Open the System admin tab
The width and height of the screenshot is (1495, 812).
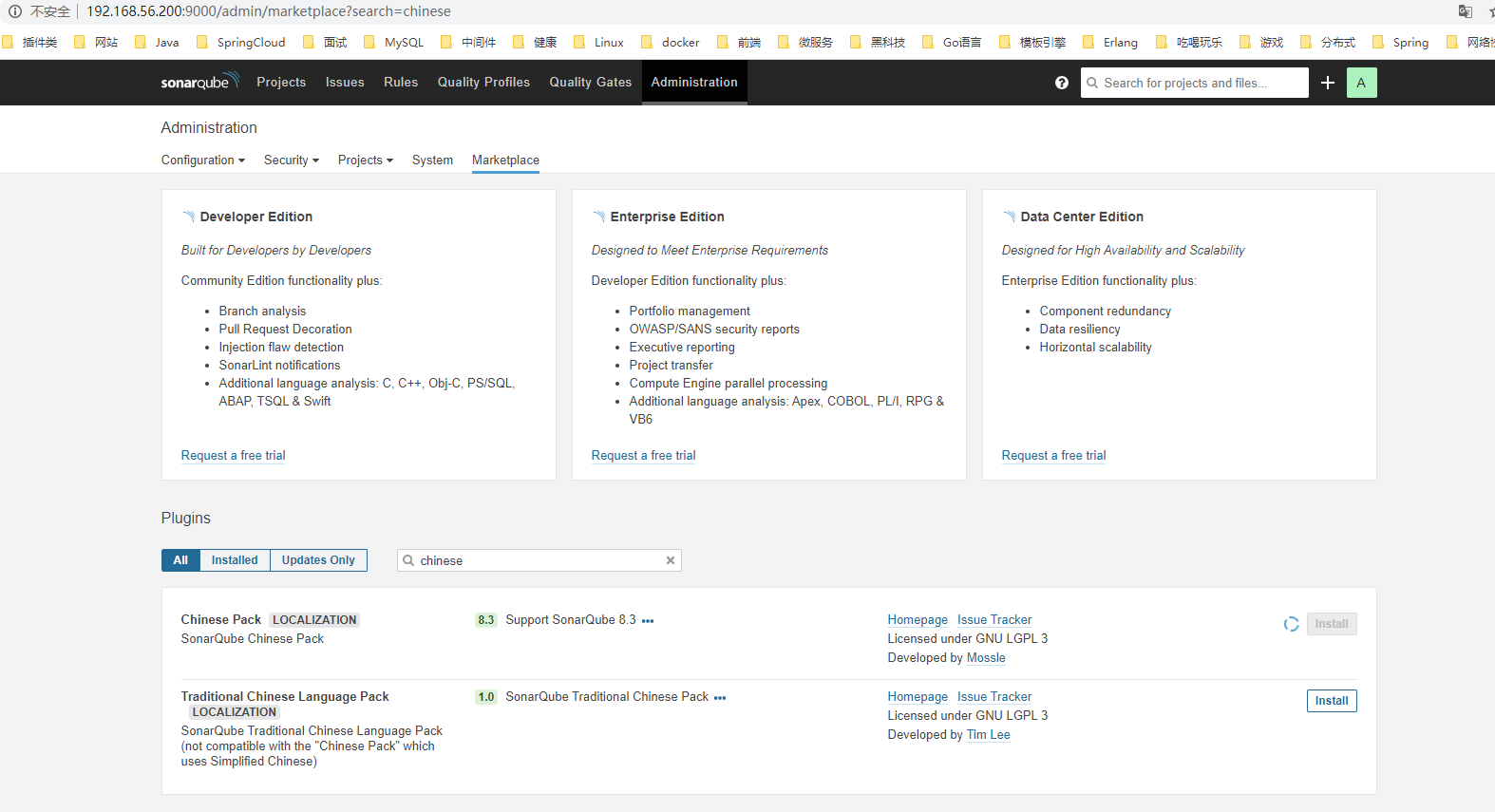[432, 161]
